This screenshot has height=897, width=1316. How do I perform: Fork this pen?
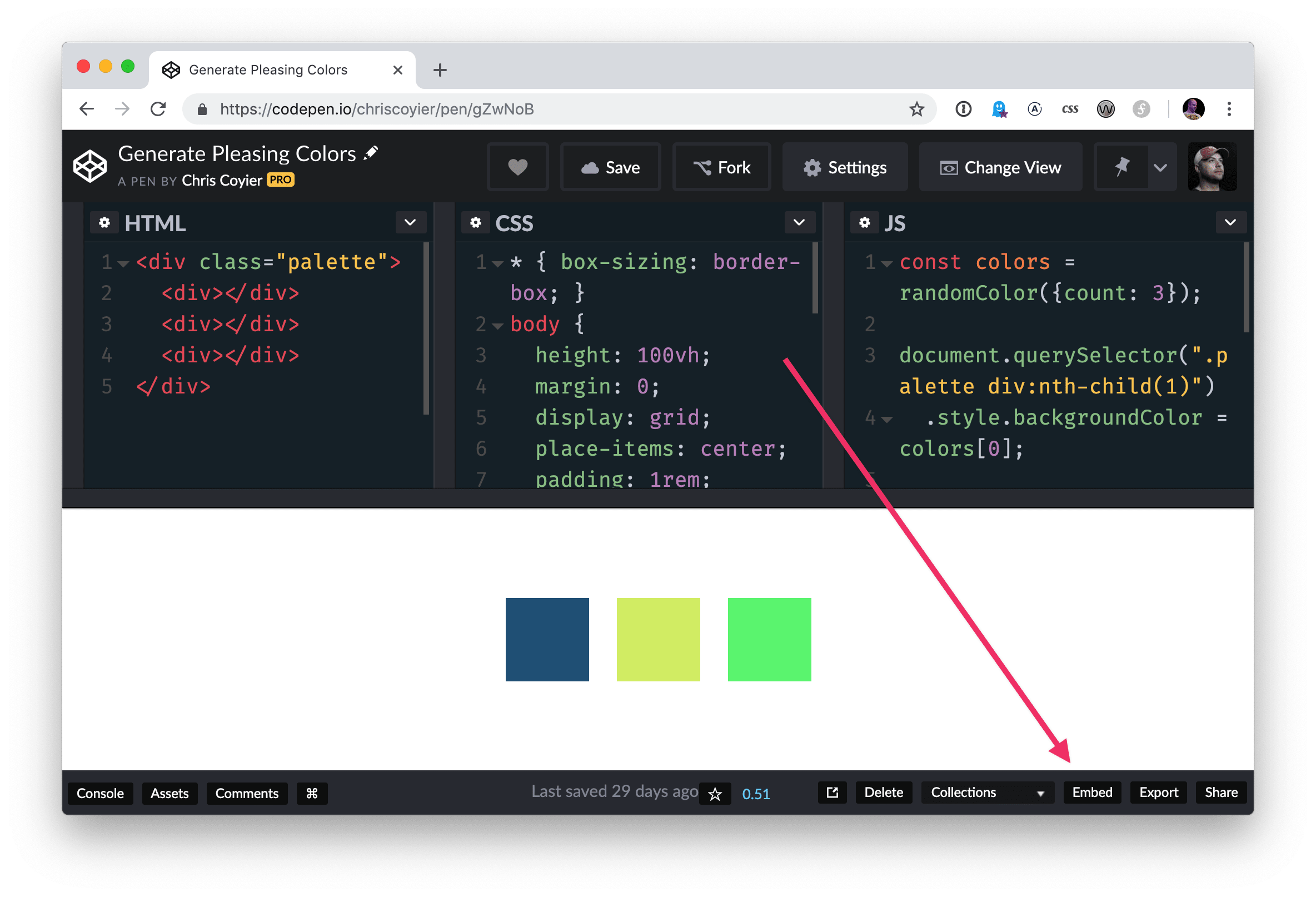721,167
